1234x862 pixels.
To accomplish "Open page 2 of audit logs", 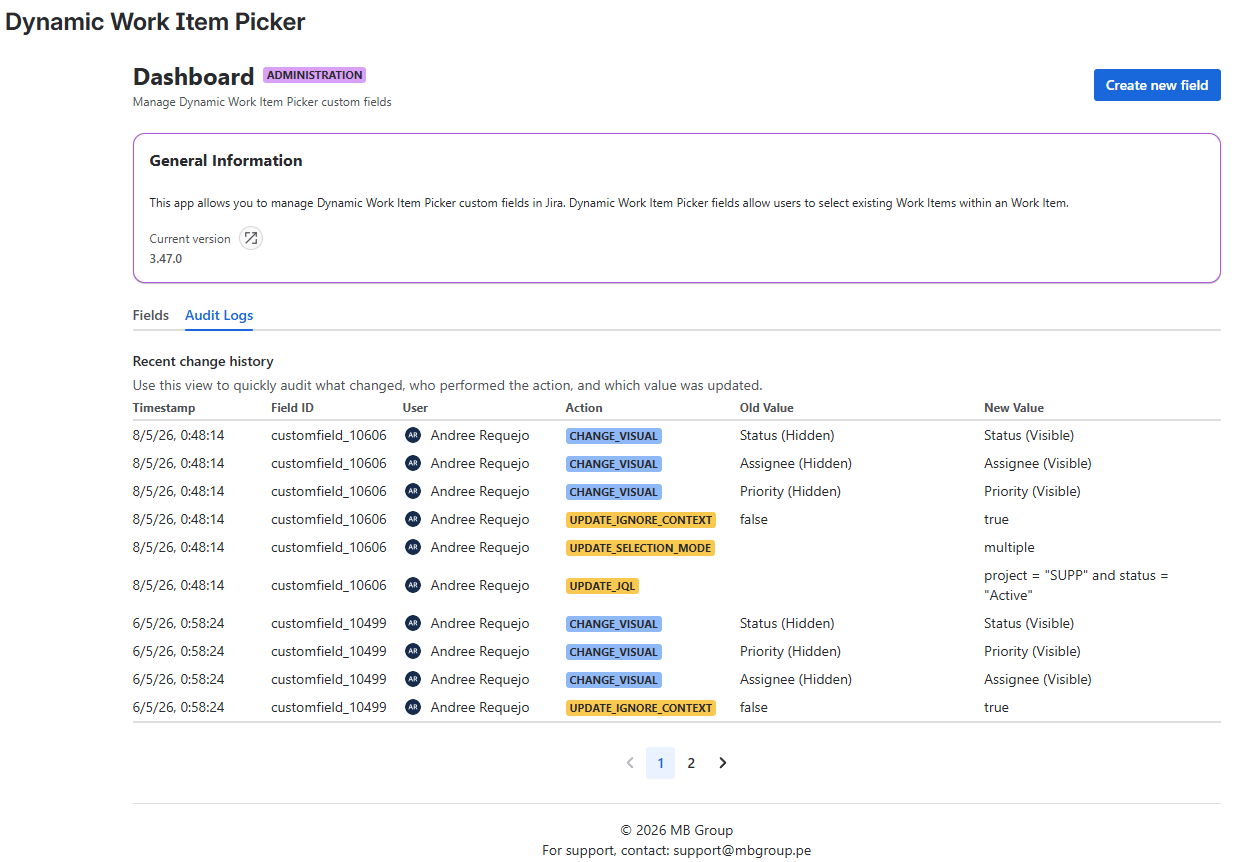I will click(x=691, y=763).
